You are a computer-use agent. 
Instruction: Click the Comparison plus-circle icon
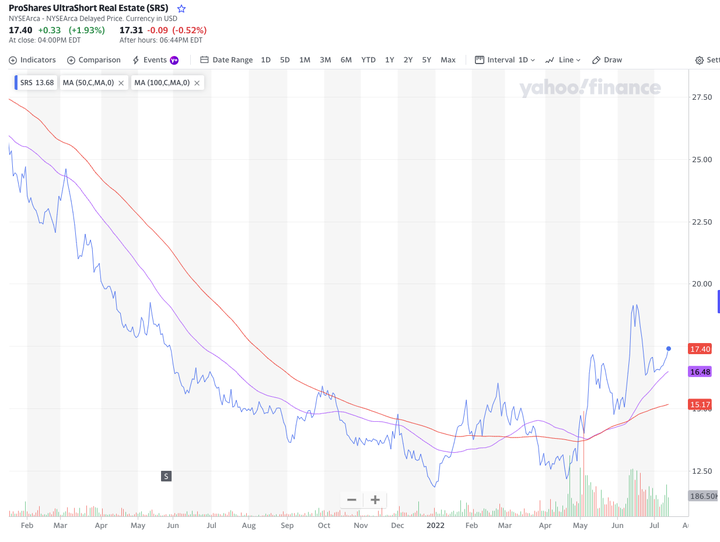(x=71, y=60)
